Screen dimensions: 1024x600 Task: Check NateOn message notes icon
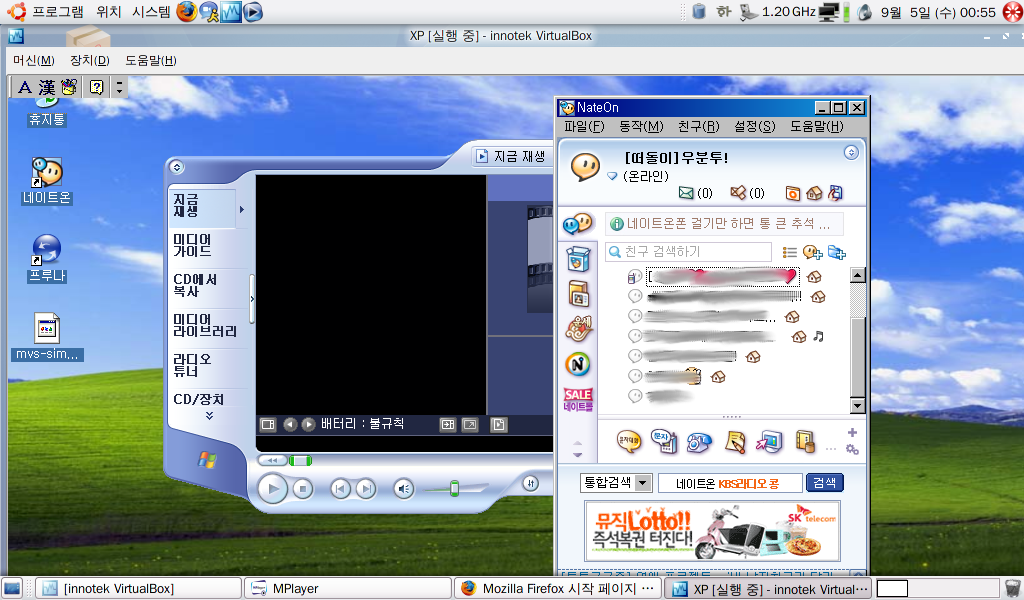click(x=738, y=193)
